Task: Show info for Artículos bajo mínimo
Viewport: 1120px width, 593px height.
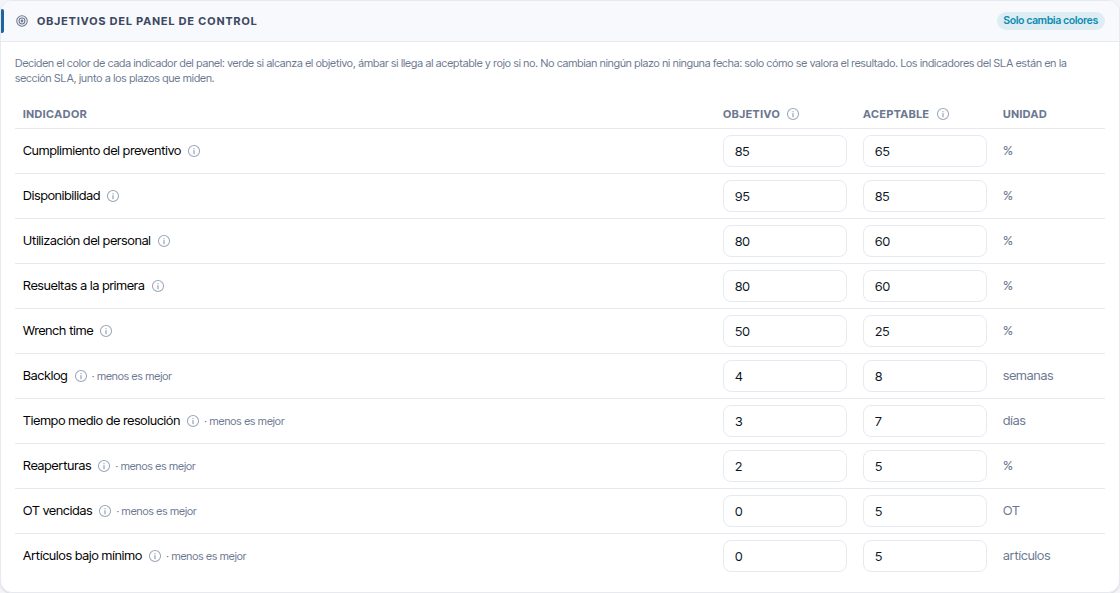Action: [155, 557]
